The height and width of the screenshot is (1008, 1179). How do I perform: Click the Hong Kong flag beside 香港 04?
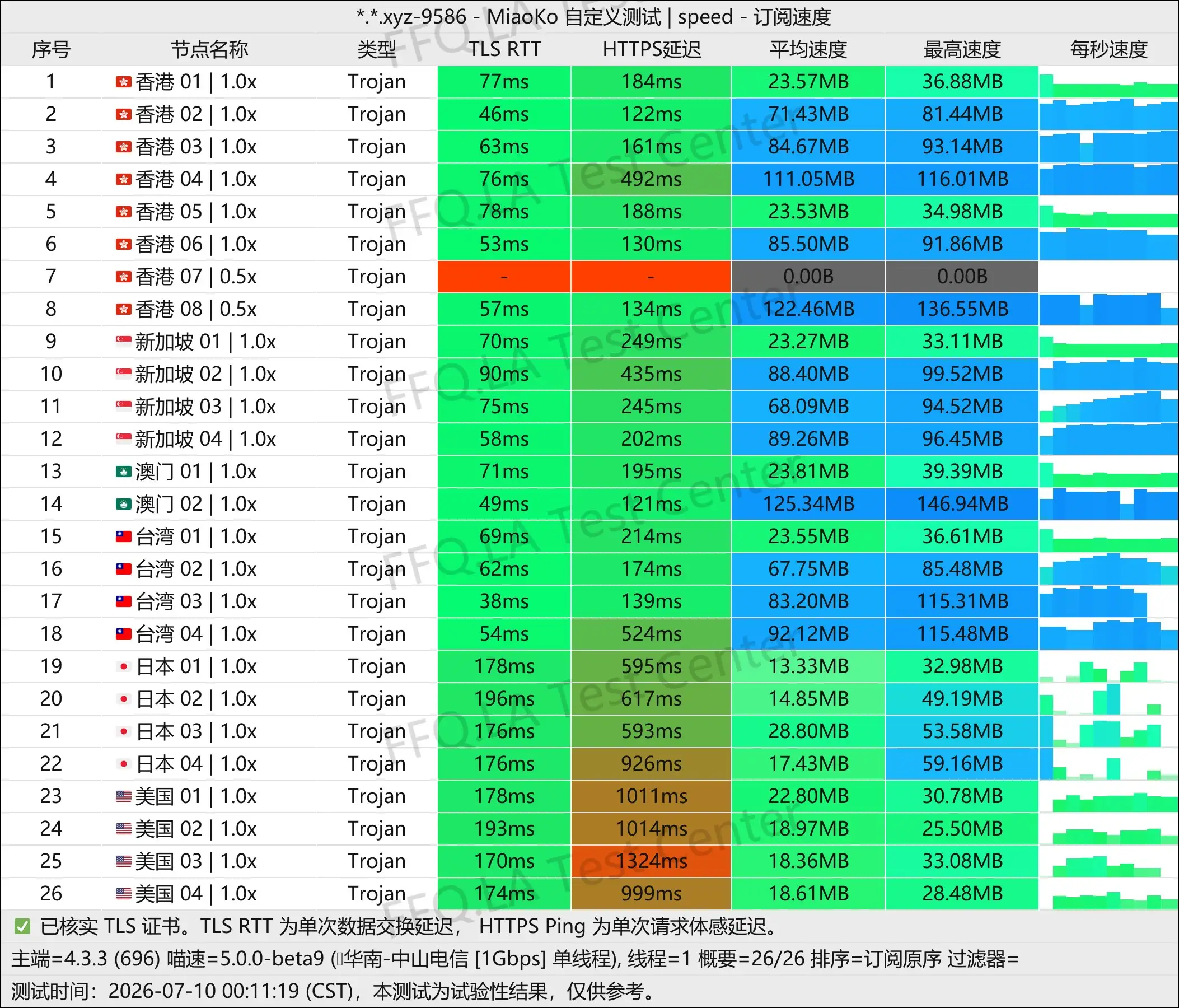[x=124, y=179]
